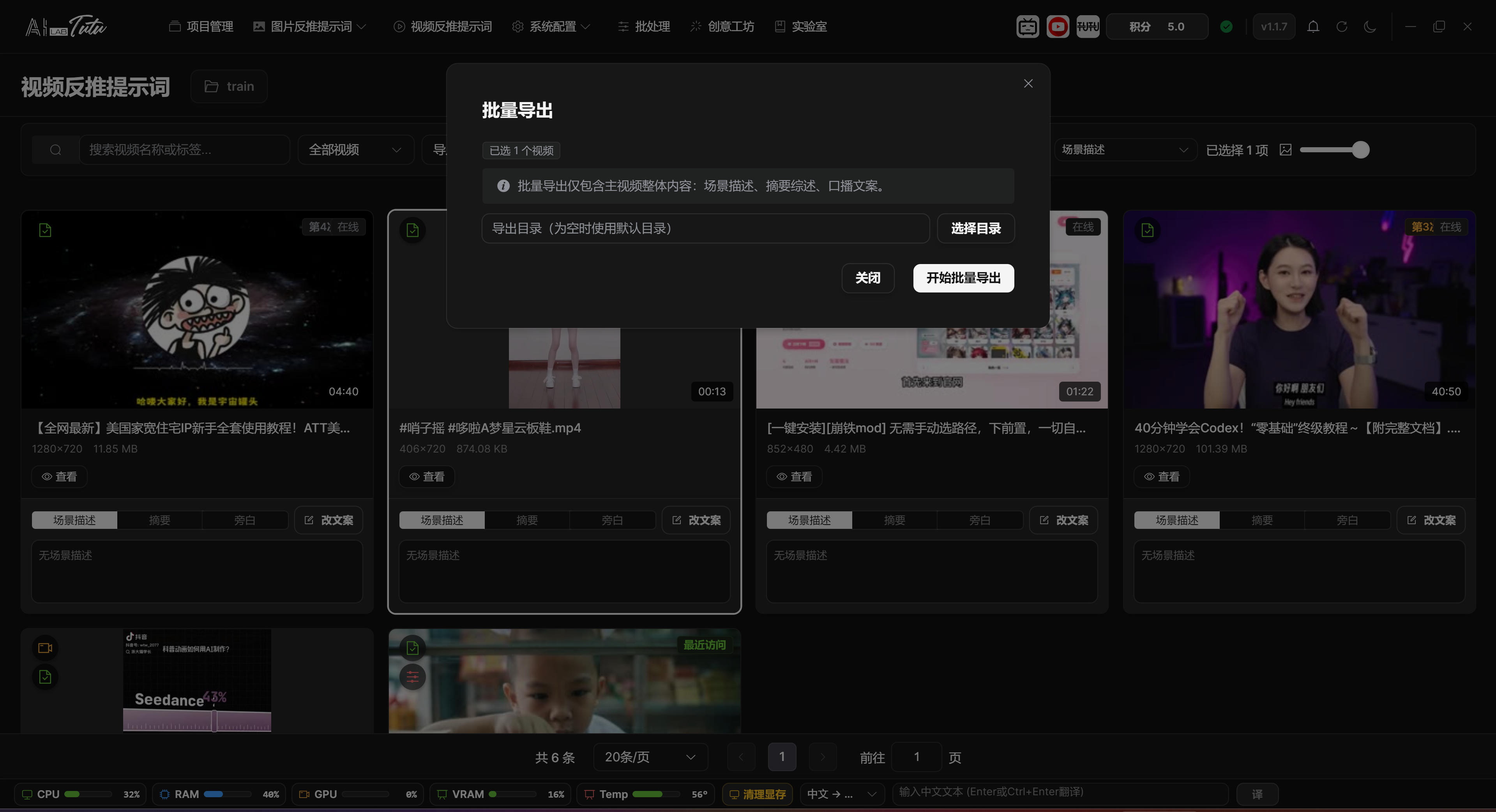This screenshot has width=1496, height=812.
Task: Click 查看 on the 美国家宽住宅IP card
Action: (x=59, y=477)
